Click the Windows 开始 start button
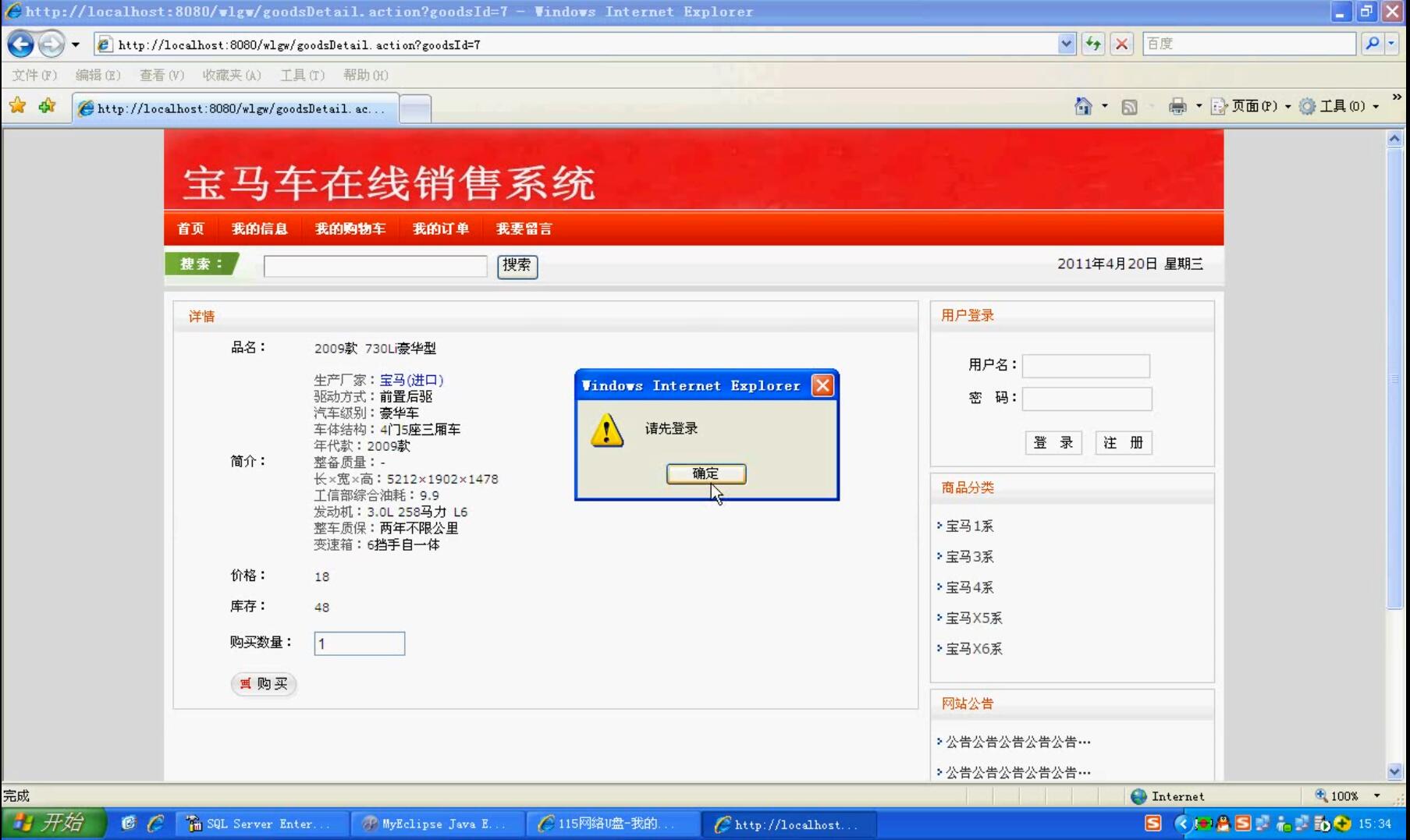Screen dimensions: 1410x840 (x=53, y=823)
